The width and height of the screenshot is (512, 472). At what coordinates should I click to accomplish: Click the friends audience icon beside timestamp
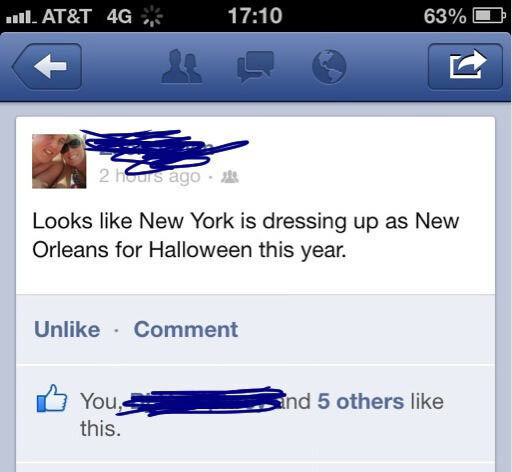230,176
